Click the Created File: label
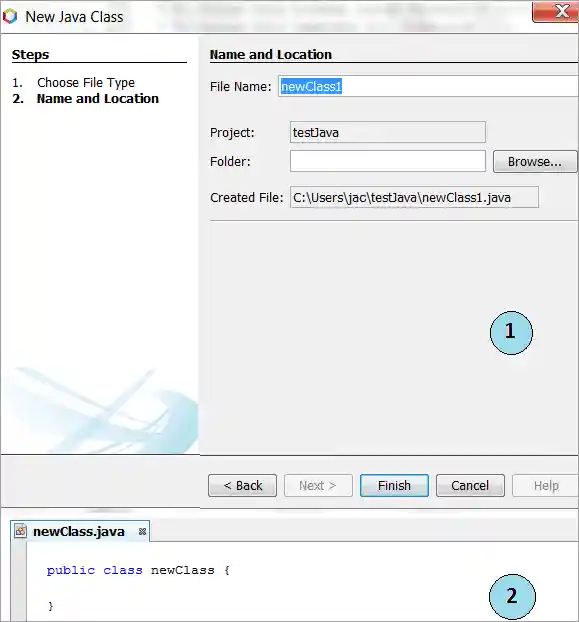This screenshot has height=622, width=579. pos(247,198)
